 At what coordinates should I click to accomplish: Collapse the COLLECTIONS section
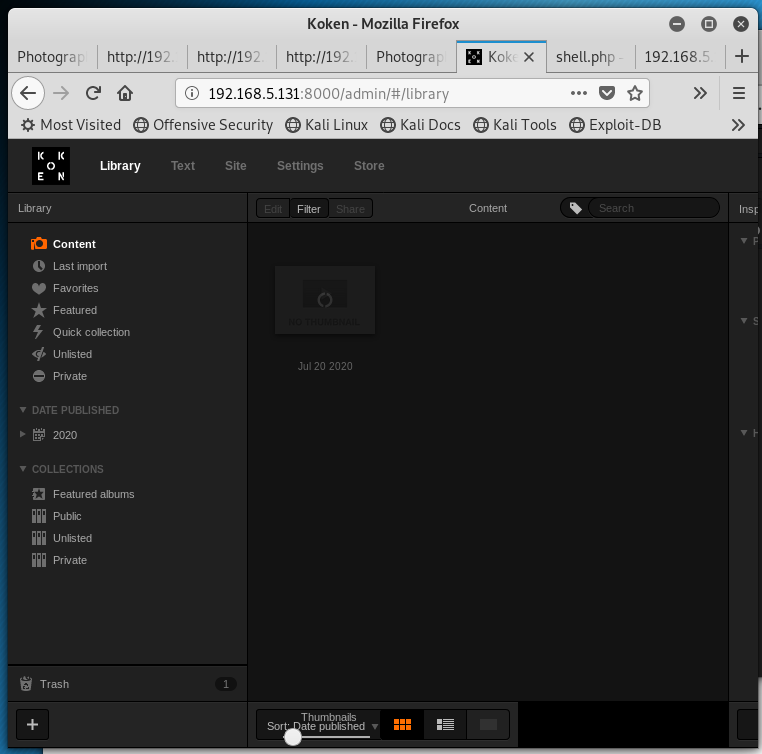23,468
